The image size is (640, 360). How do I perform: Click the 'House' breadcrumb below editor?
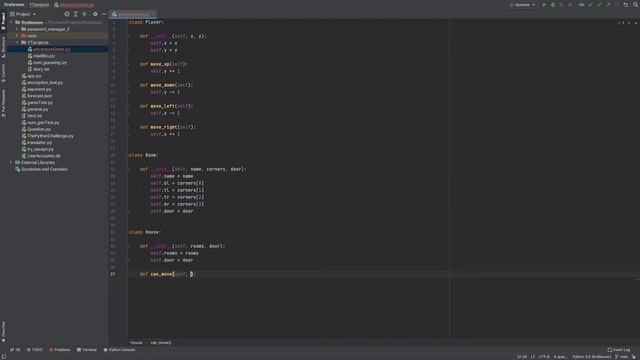coord(137,343)
